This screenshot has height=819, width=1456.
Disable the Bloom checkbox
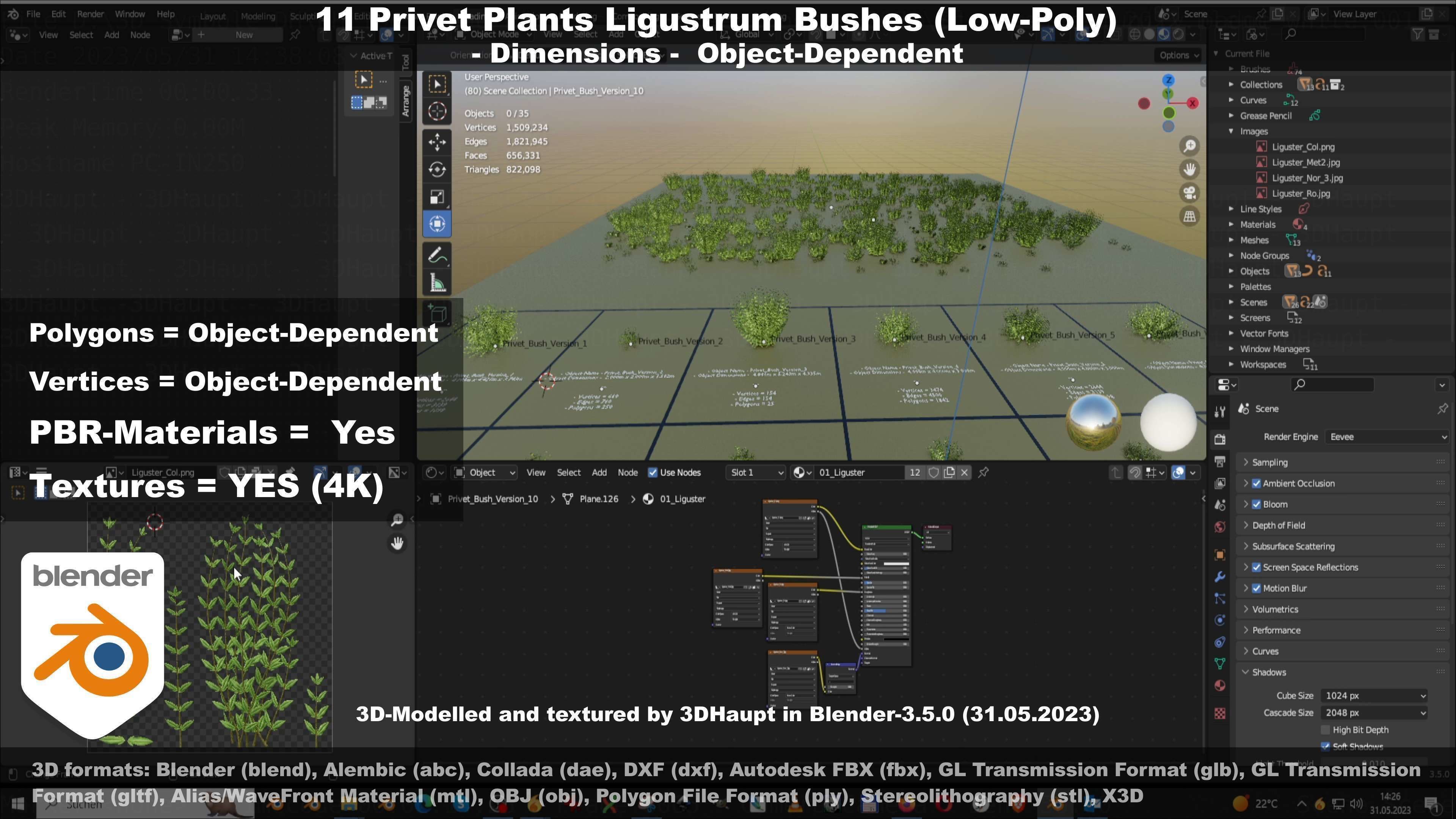[x=1257, y=504]
